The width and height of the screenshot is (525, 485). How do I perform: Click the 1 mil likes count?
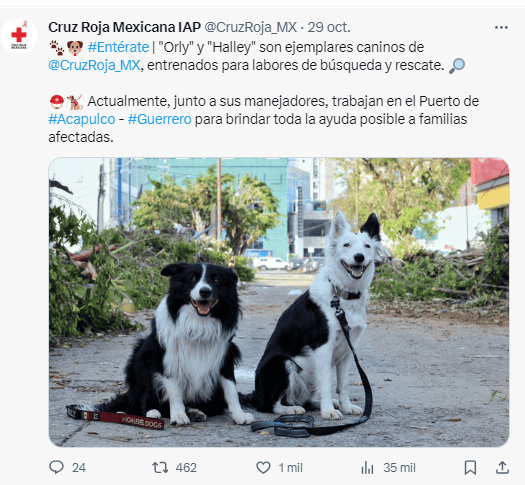(x=291, y=468)
